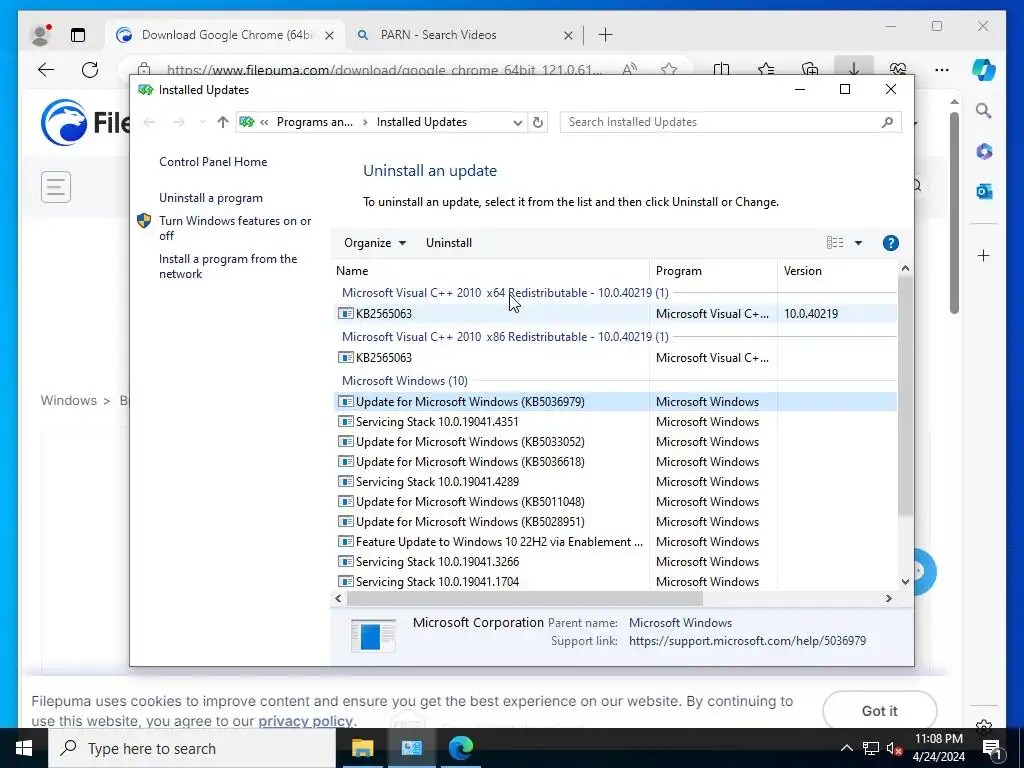This screenshot has width=1024, height=768.
Task: Click the muted volume tray icon
Action: click(893, 749)
